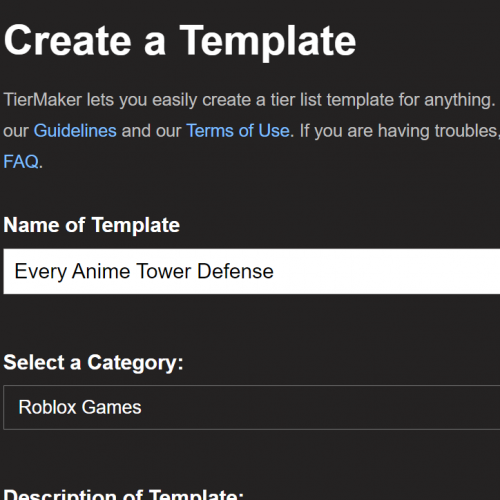The width and height of the screenshot is (500, 500).
Task: Open the Guidelines link
Action: [75, 131]
